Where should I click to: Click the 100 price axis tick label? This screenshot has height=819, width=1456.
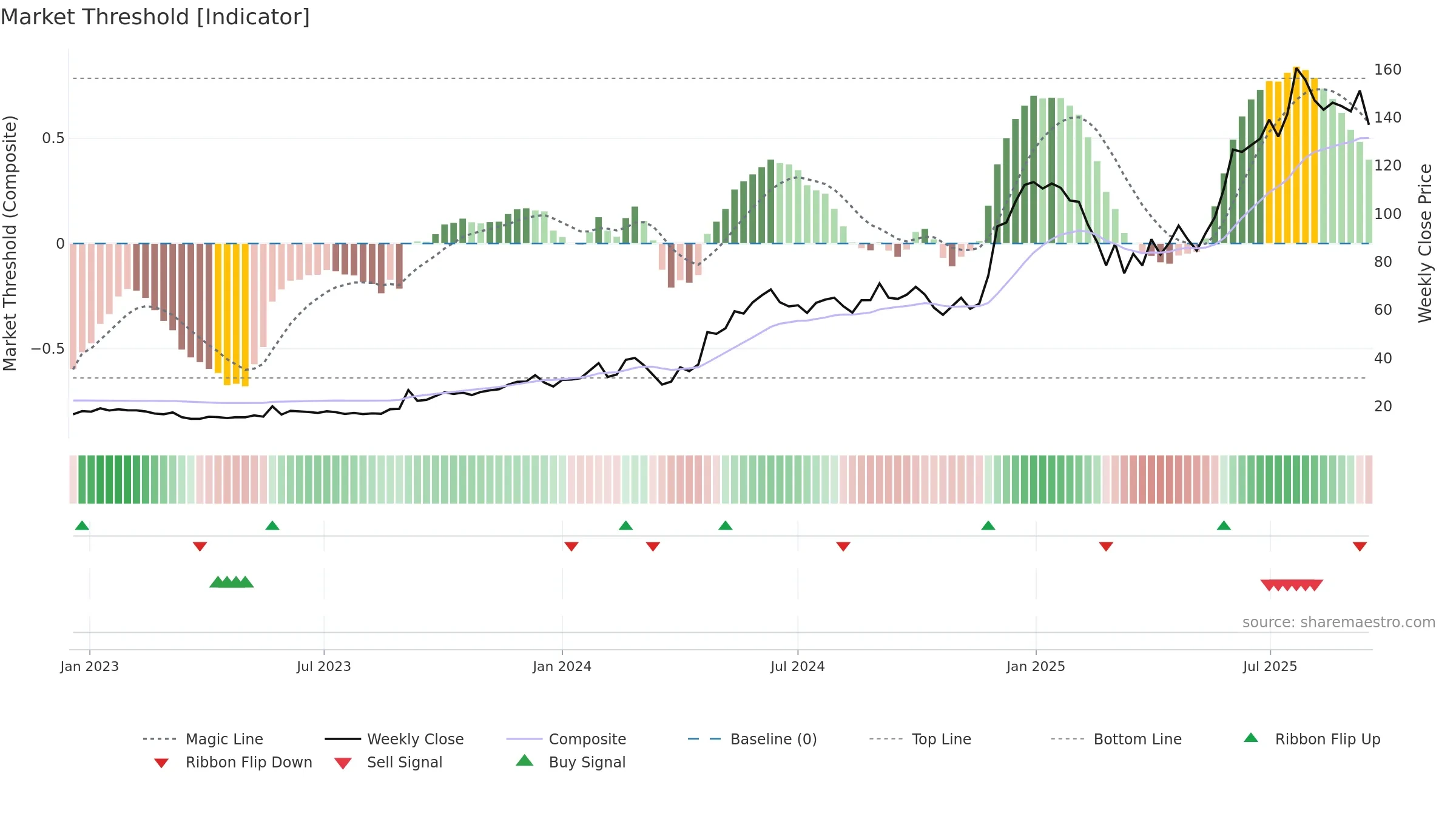pos(1388,214)
